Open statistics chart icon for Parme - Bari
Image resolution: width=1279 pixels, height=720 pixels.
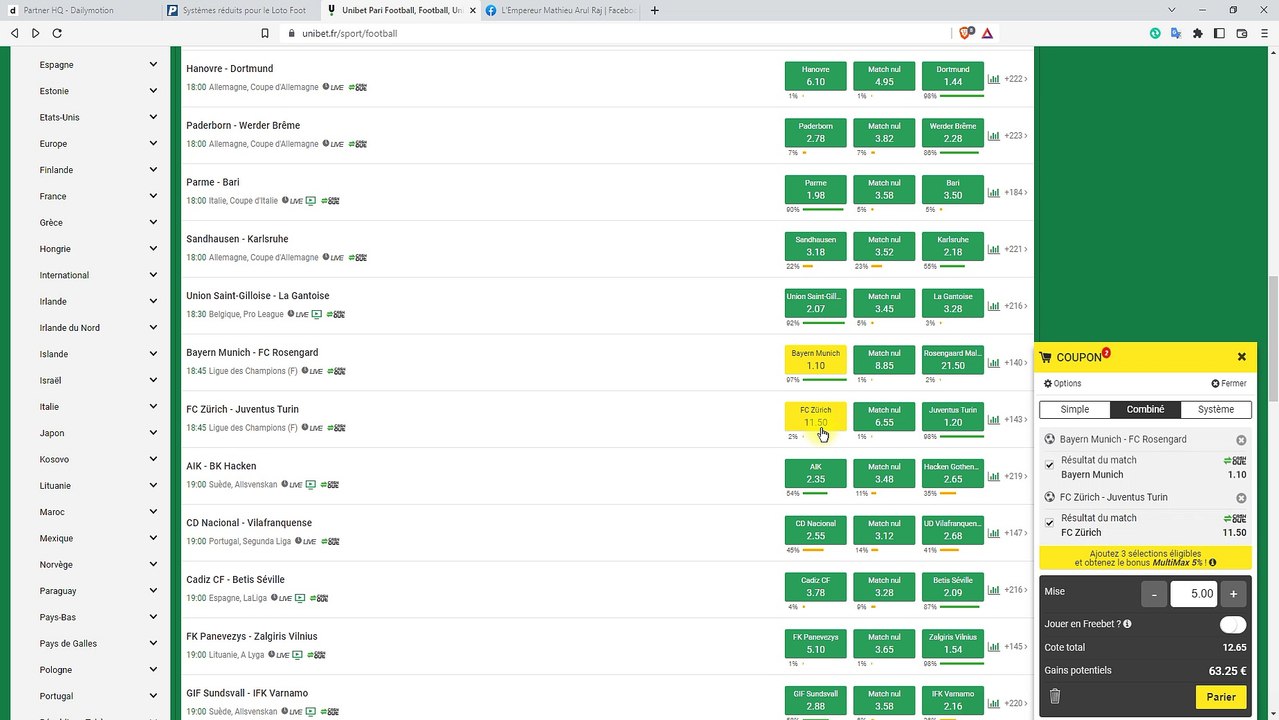[x=993, y=192]
